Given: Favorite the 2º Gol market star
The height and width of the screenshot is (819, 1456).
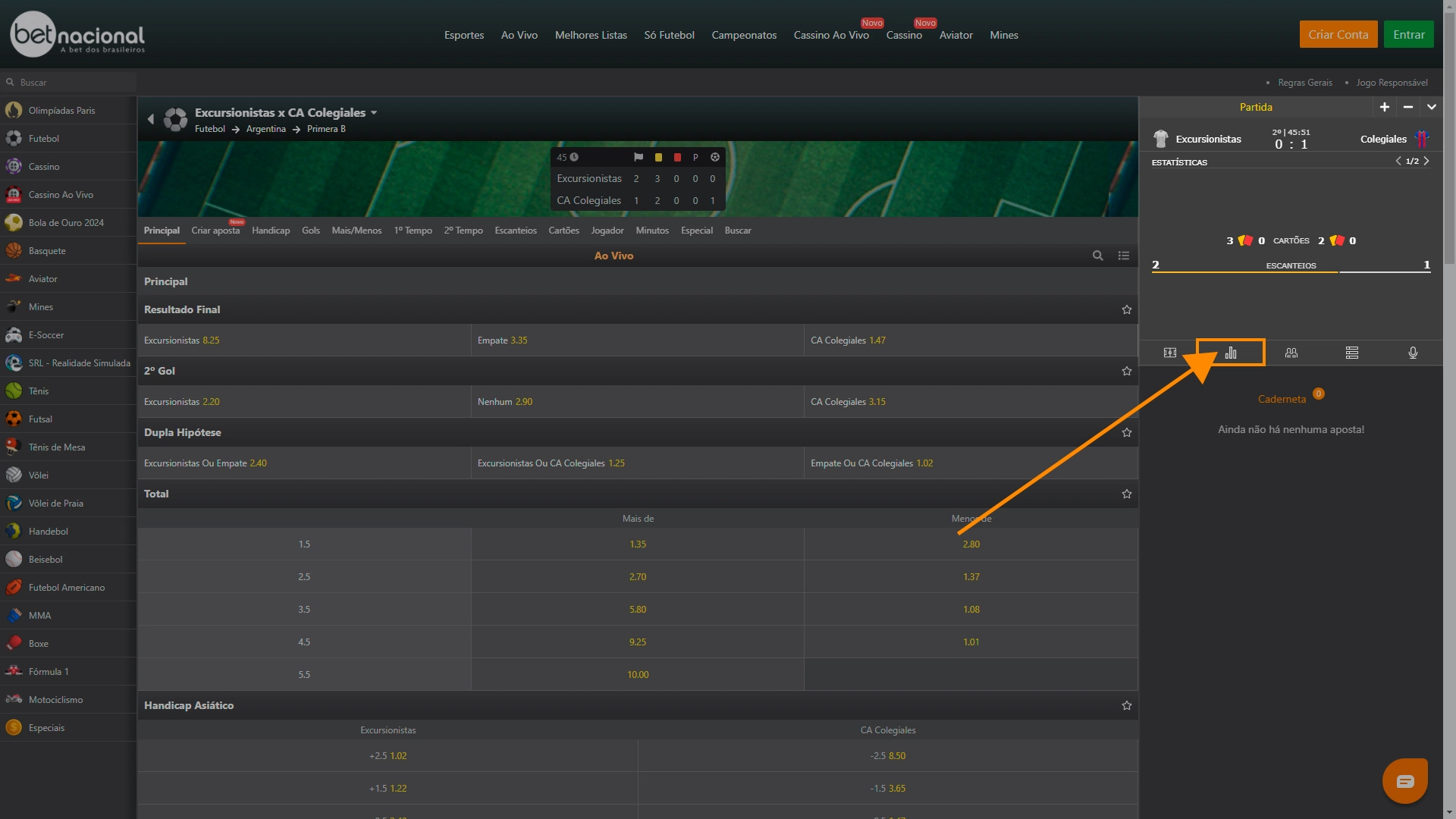Looking at the screenshot, I should [1126, 371].
